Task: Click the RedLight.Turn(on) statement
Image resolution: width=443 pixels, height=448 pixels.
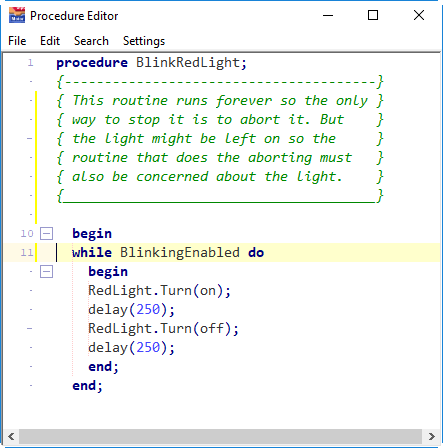Action: [x=159, y=291]
